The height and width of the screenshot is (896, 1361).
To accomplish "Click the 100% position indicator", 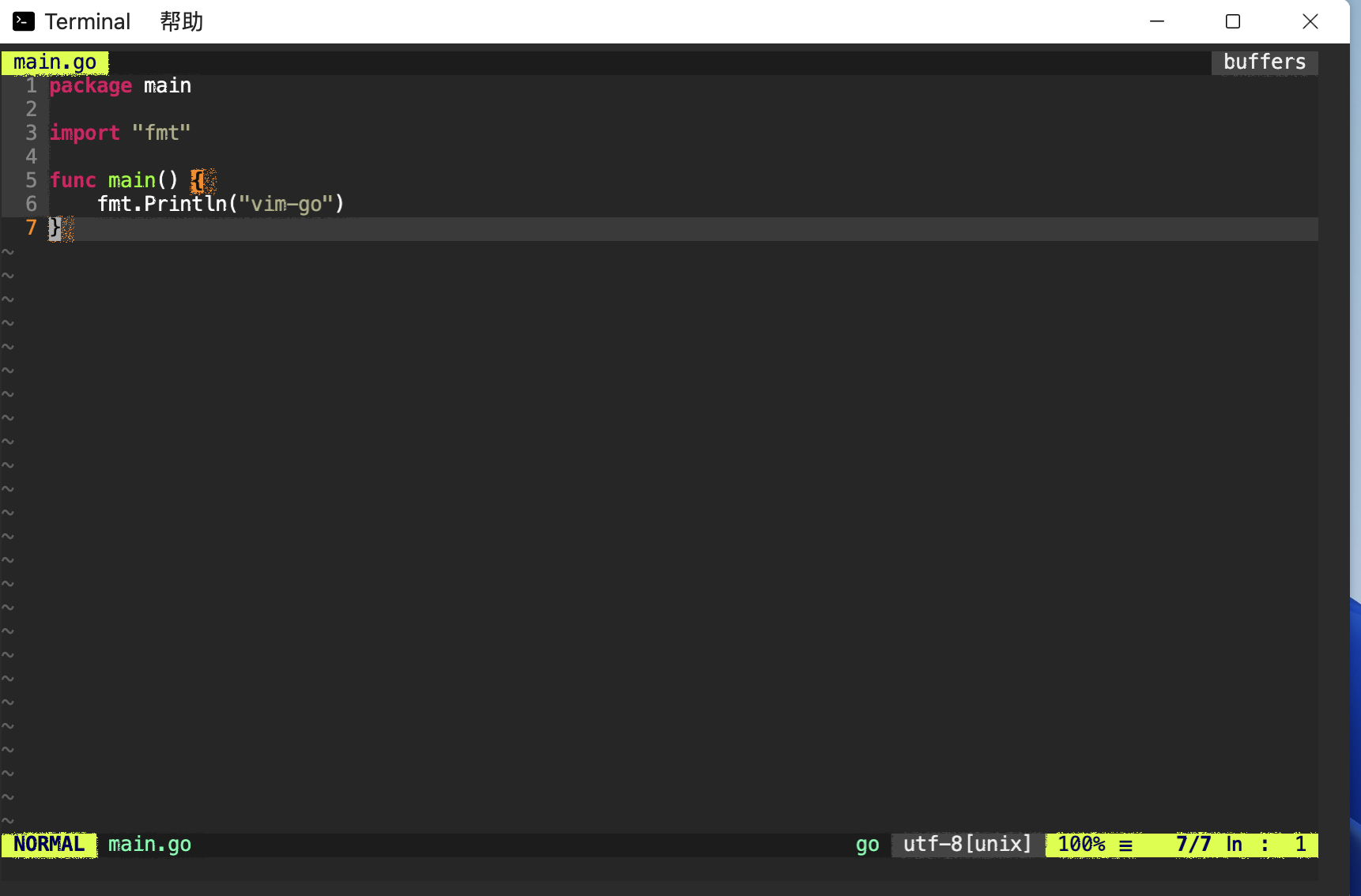I will coord(1081,845).
